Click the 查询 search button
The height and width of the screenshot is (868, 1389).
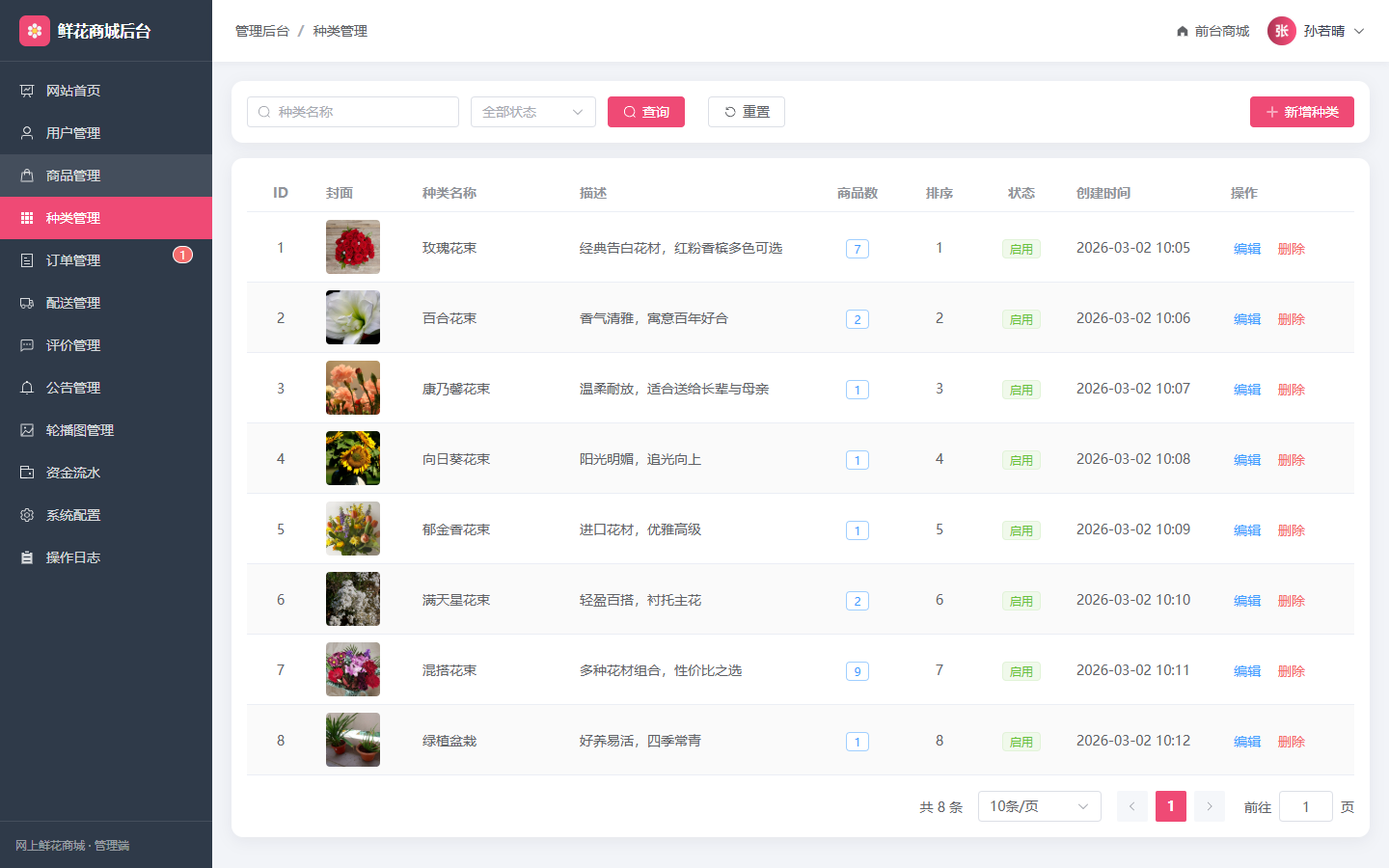pos(646,112)
